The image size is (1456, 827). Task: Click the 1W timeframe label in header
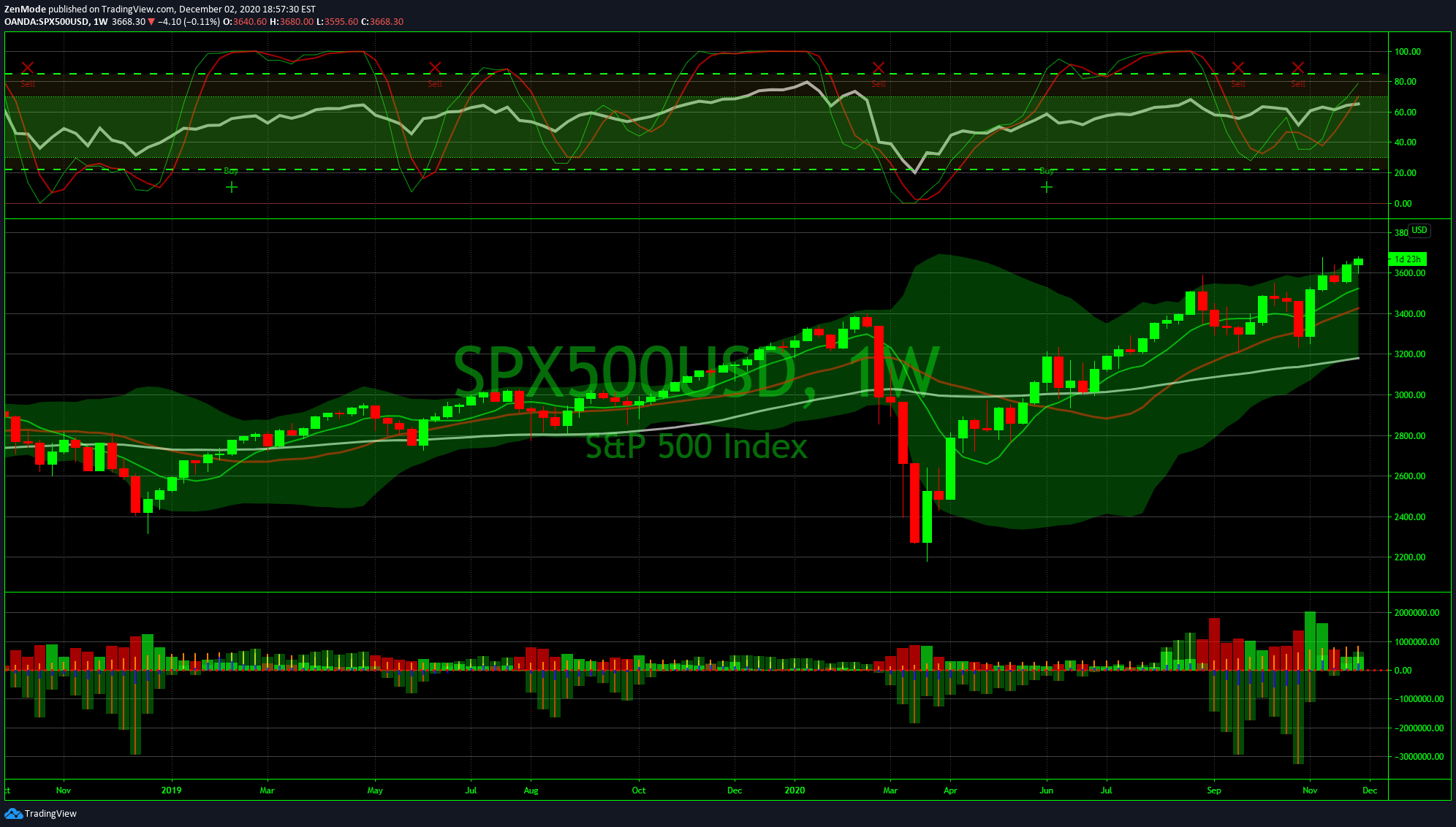(x=101, y=22)
